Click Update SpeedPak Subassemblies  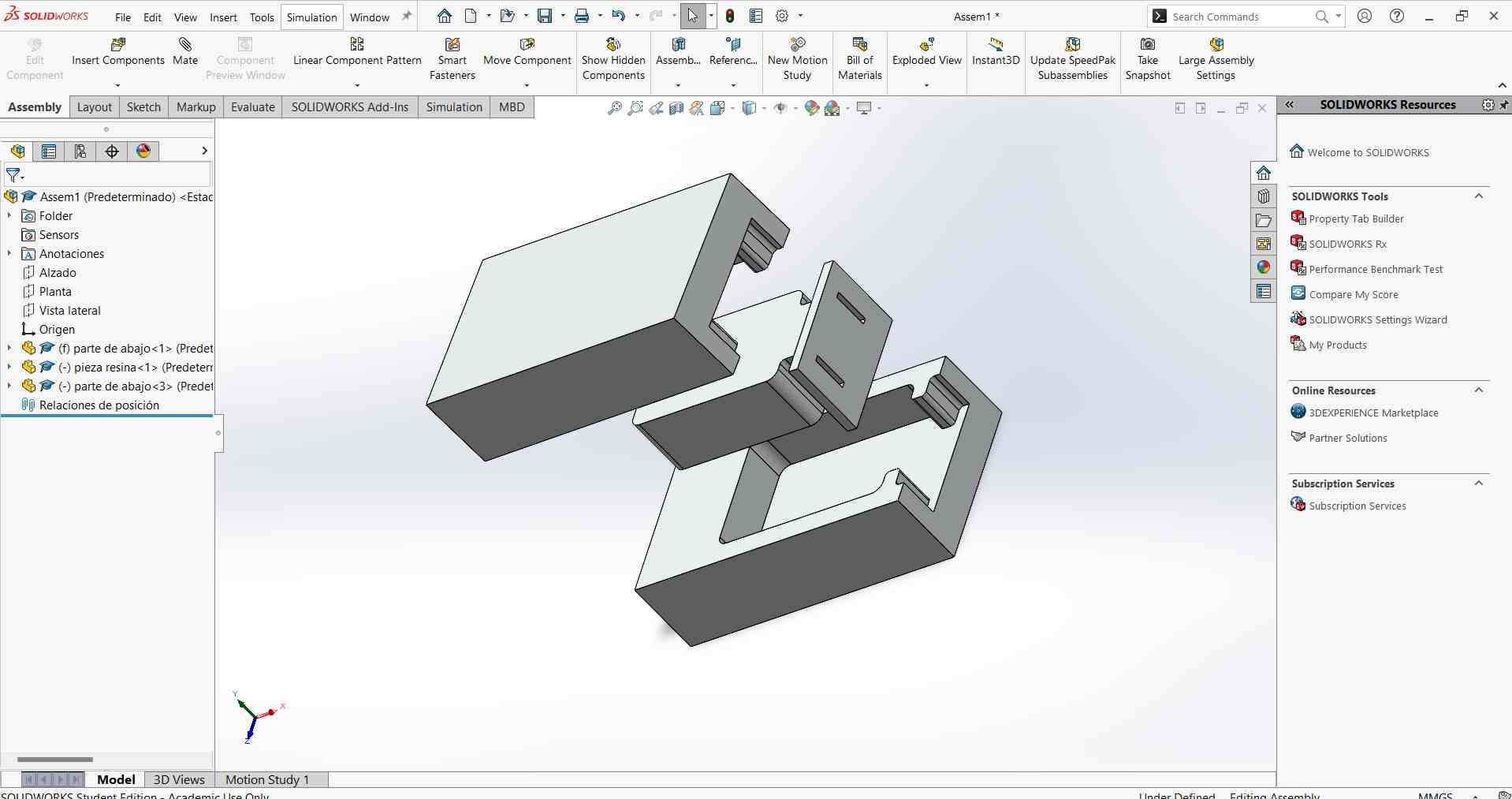(x=1073, y=59)
